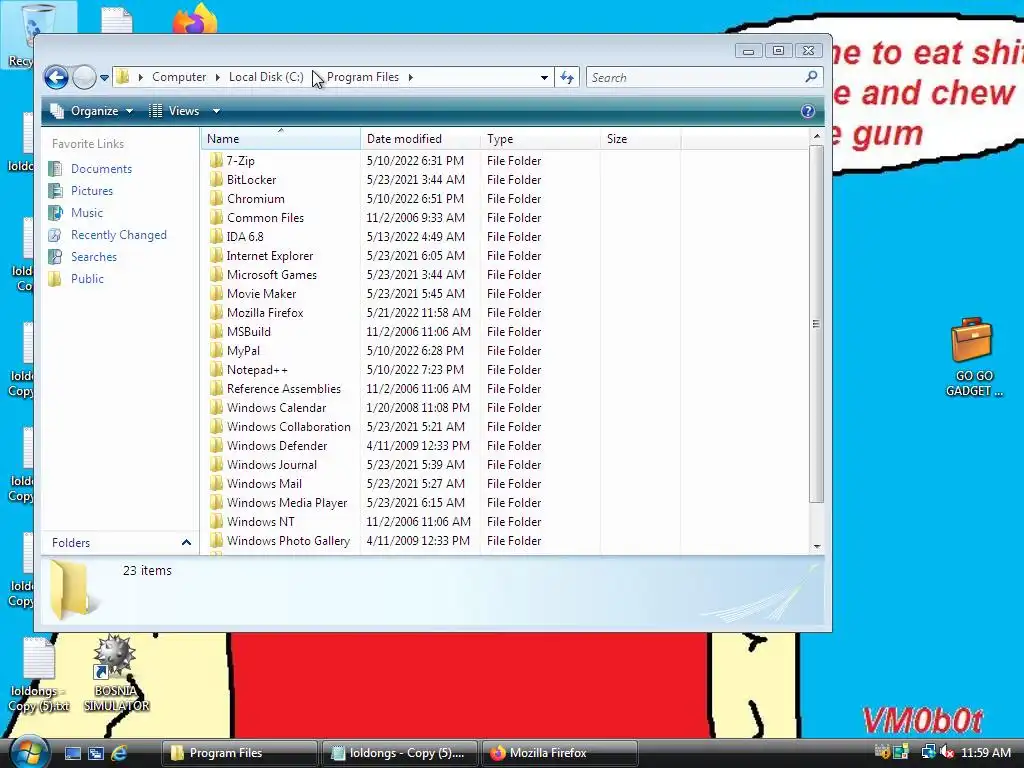Open the Organize menu
Image resolution: width=1024 pixels, height=768 pixels.
click(93, 111)
